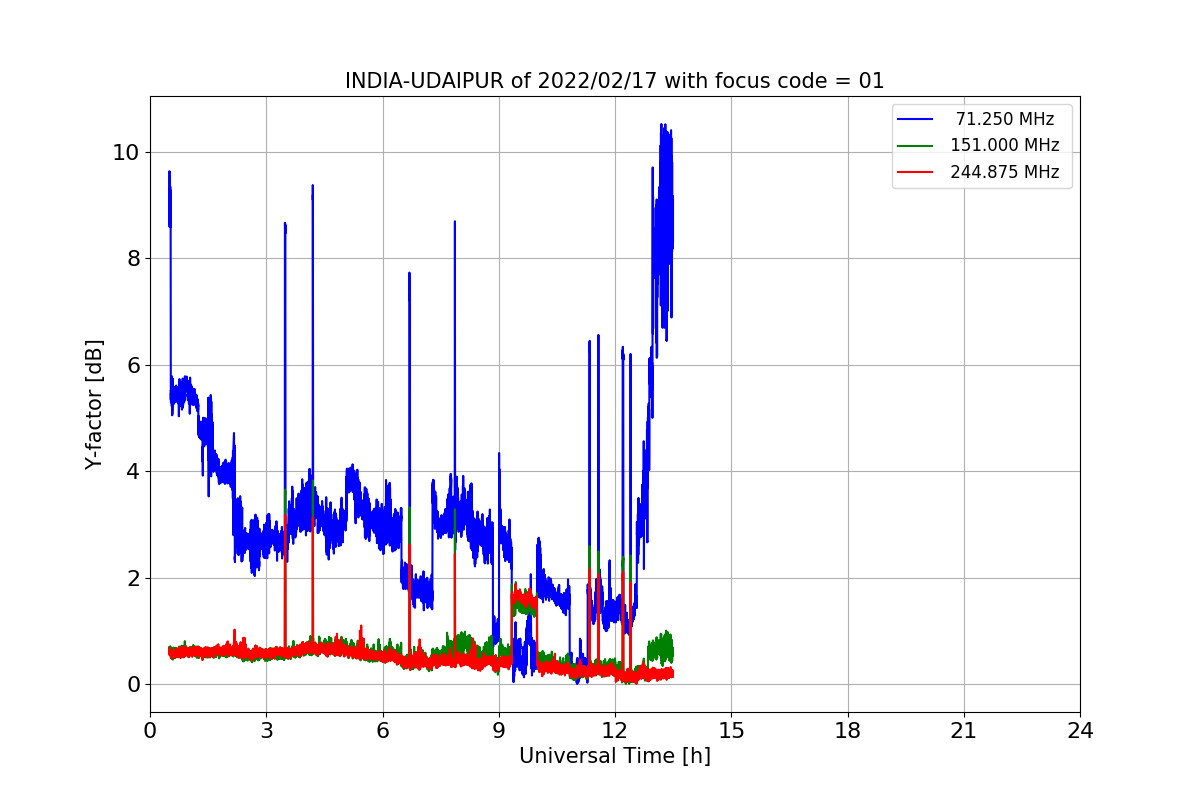Click the green line sample in legend
This screenshot has width=1200, height=800.
[x=915, y=146]
